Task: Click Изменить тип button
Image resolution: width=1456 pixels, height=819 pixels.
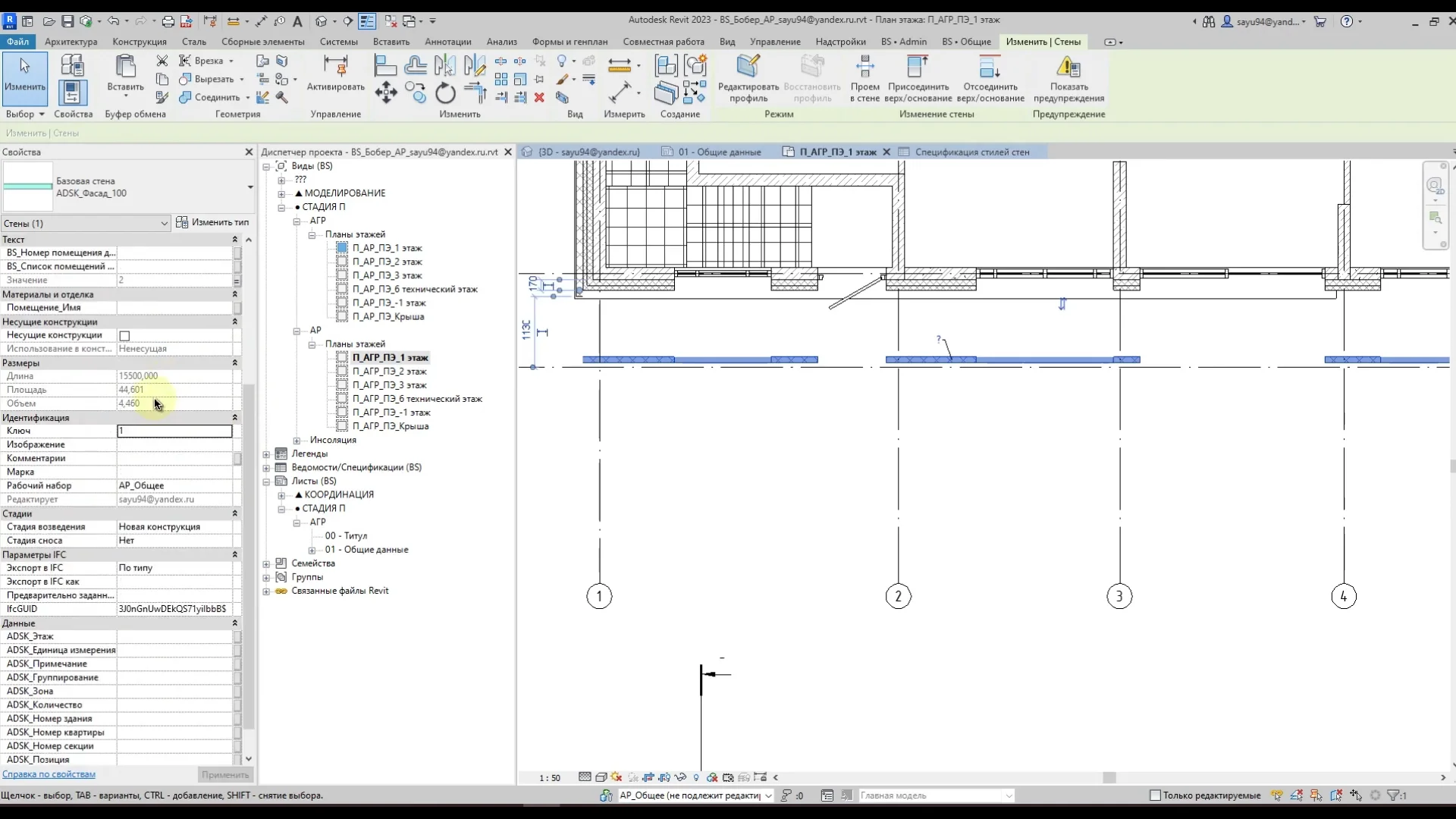Action: pos(213,222)
